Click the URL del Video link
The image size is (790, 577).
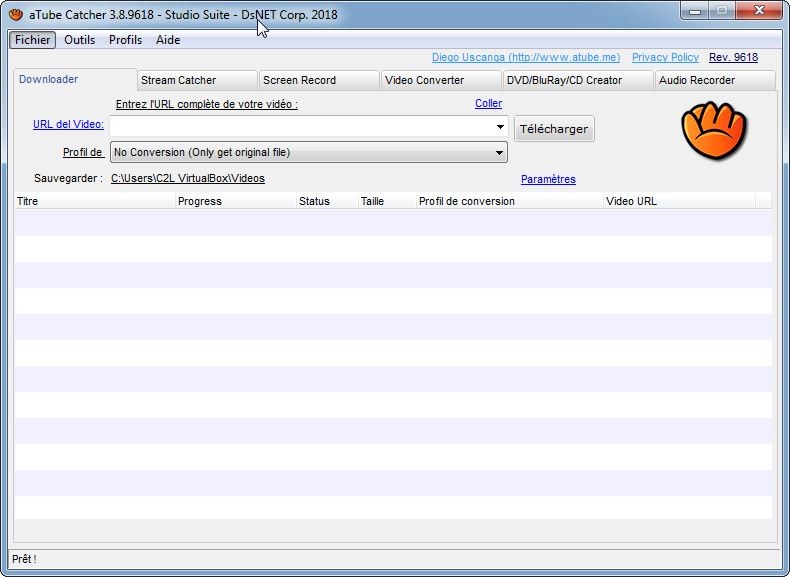69,124
